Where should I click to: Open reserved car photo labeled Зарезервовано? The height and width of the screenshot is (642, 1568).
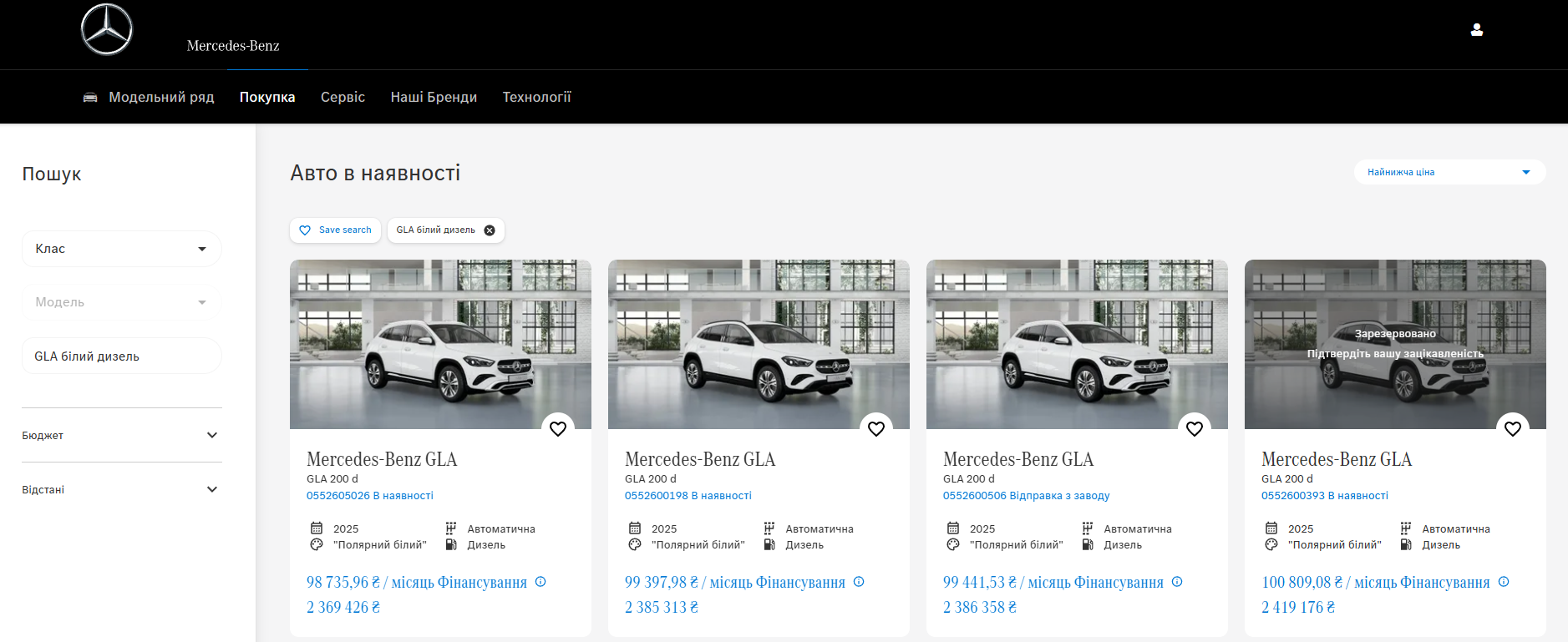coord(1395,344)
